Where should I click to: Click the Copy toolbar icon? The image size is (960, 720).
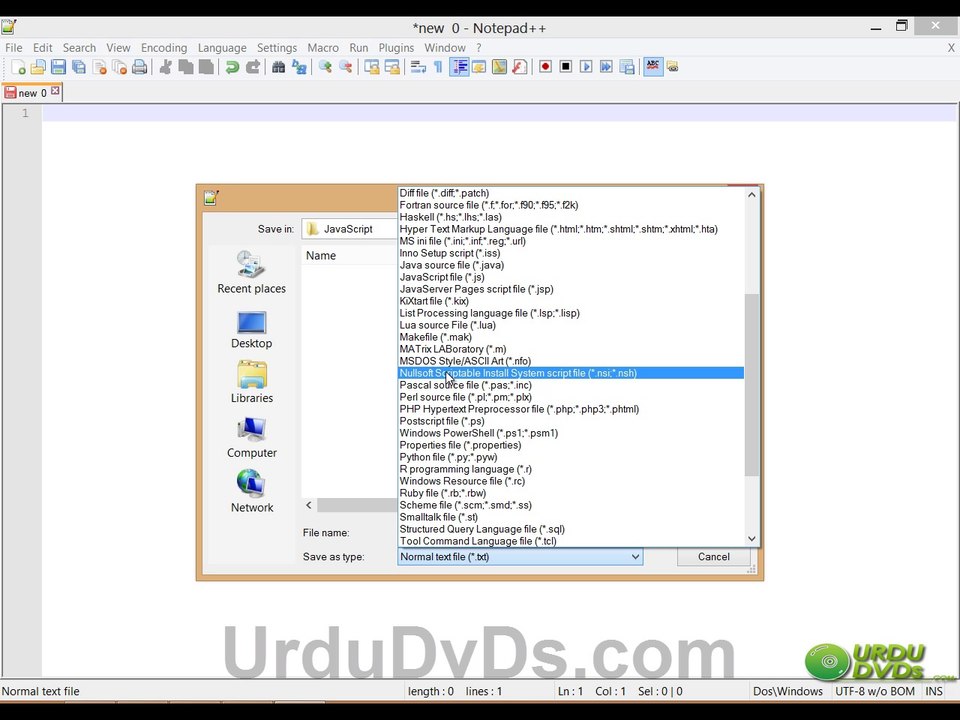[186, 67]
